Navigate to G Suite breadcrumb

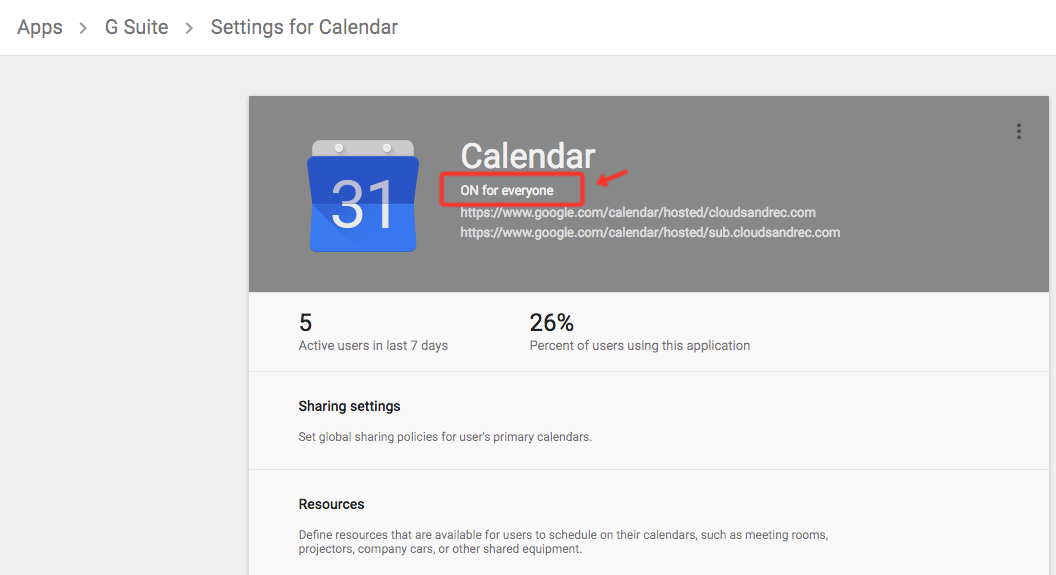[136, 27]
